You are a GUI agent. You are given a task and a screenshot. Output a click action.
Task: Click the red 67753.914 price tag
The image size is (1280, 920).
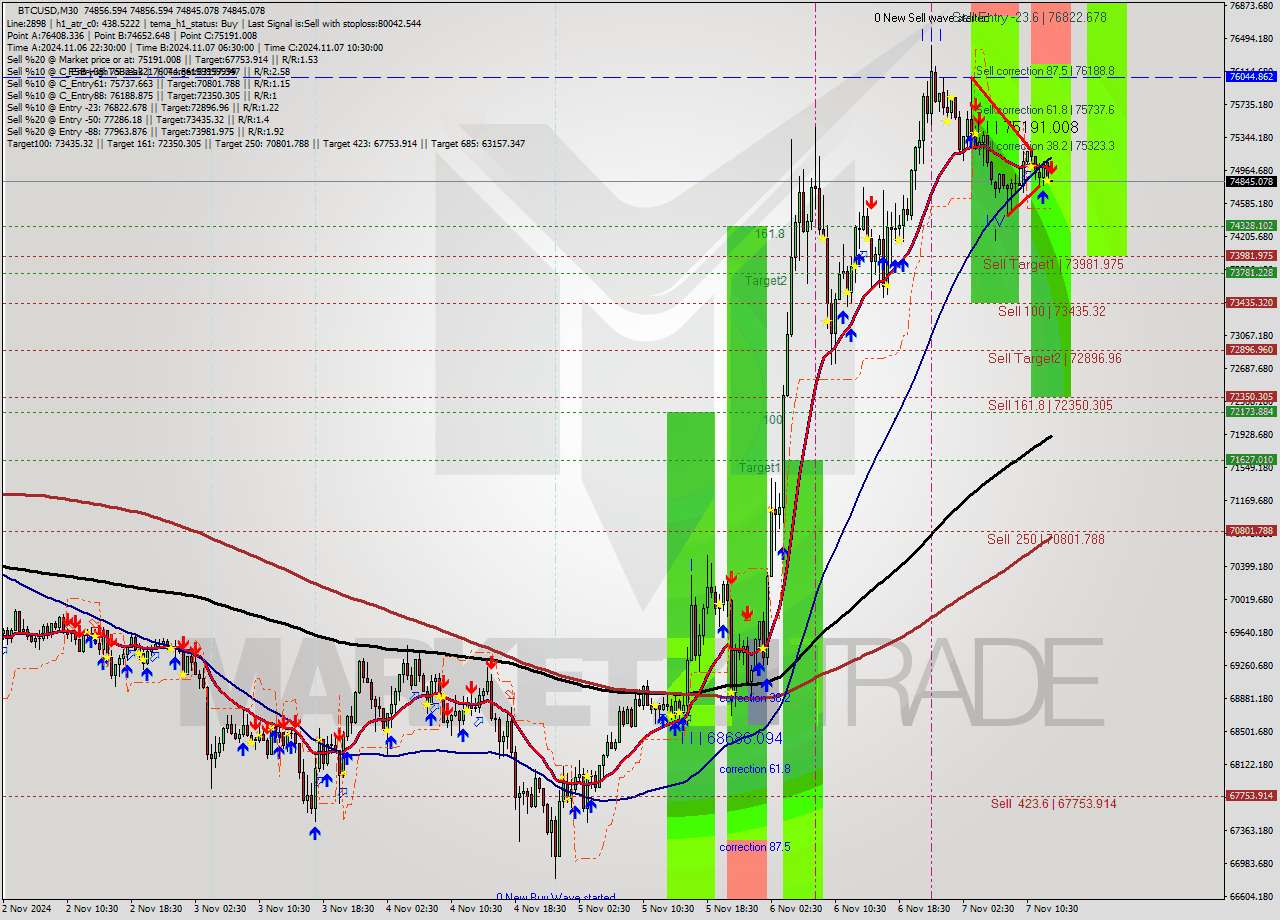1251,796
